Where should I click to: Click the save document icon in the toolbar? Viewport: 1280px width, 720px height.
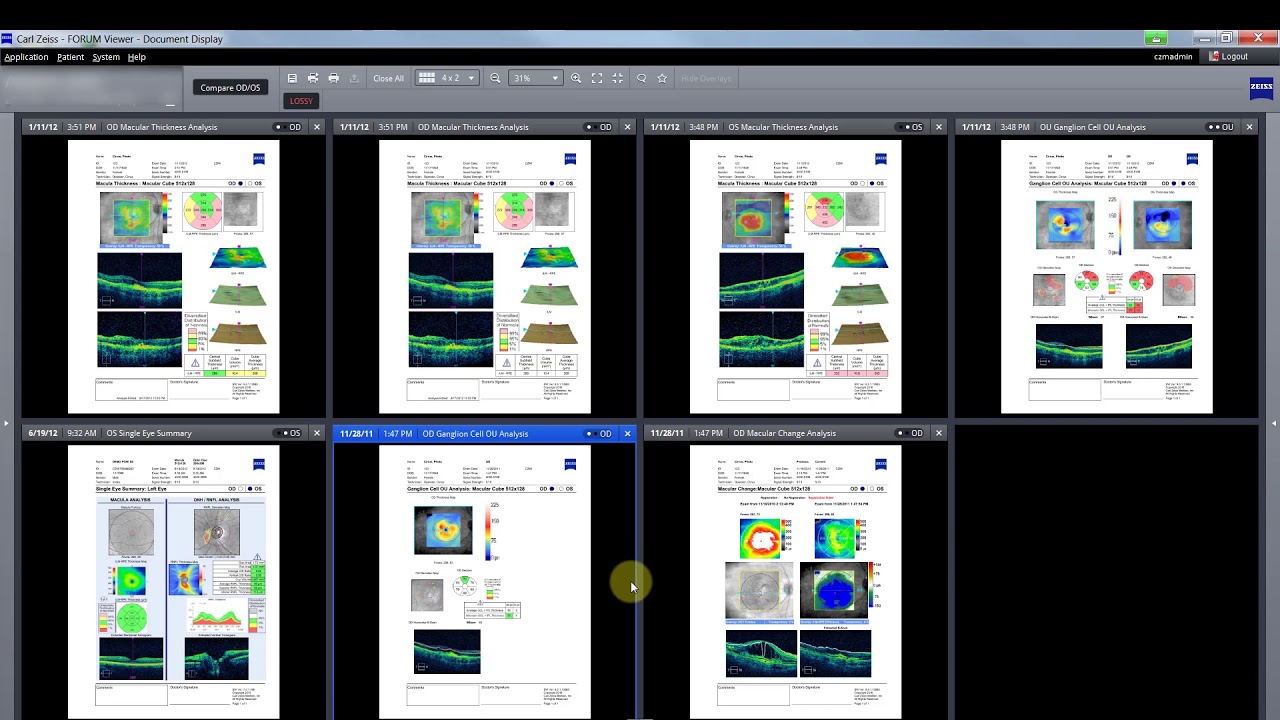click(292, 78)
